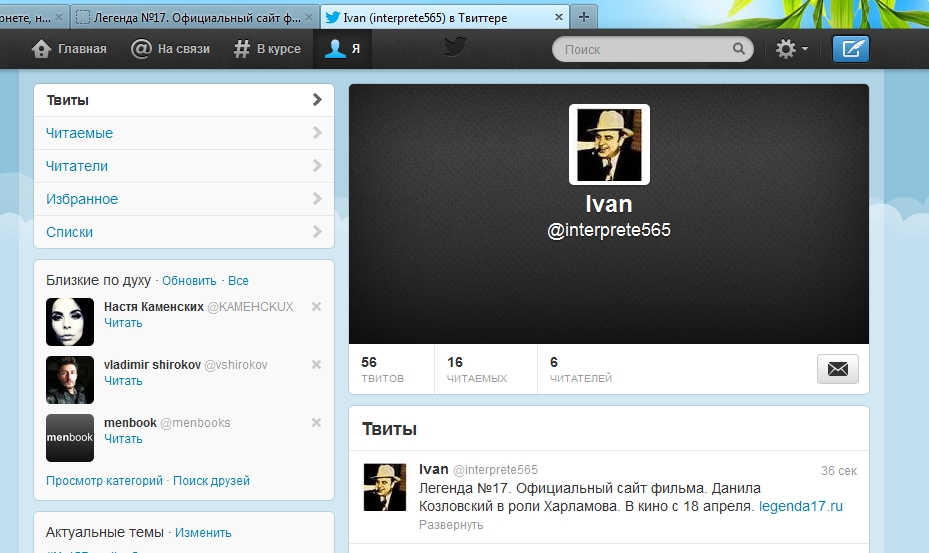Click the magnifier search icon
The width and height of the screenshot is (929, 553).
738,49
